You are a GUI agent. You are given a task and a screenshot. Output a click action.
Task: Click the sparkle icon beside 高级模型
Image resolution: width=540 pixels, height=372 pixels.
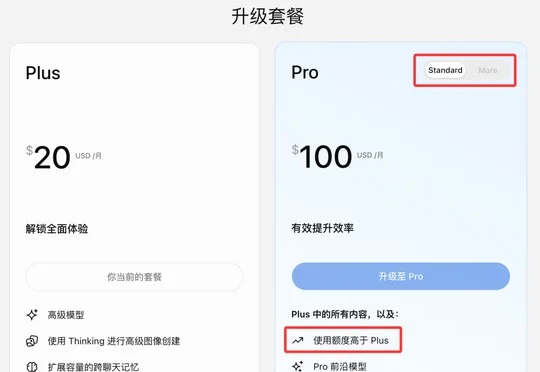pyautogui.click(x=32, y=315)
